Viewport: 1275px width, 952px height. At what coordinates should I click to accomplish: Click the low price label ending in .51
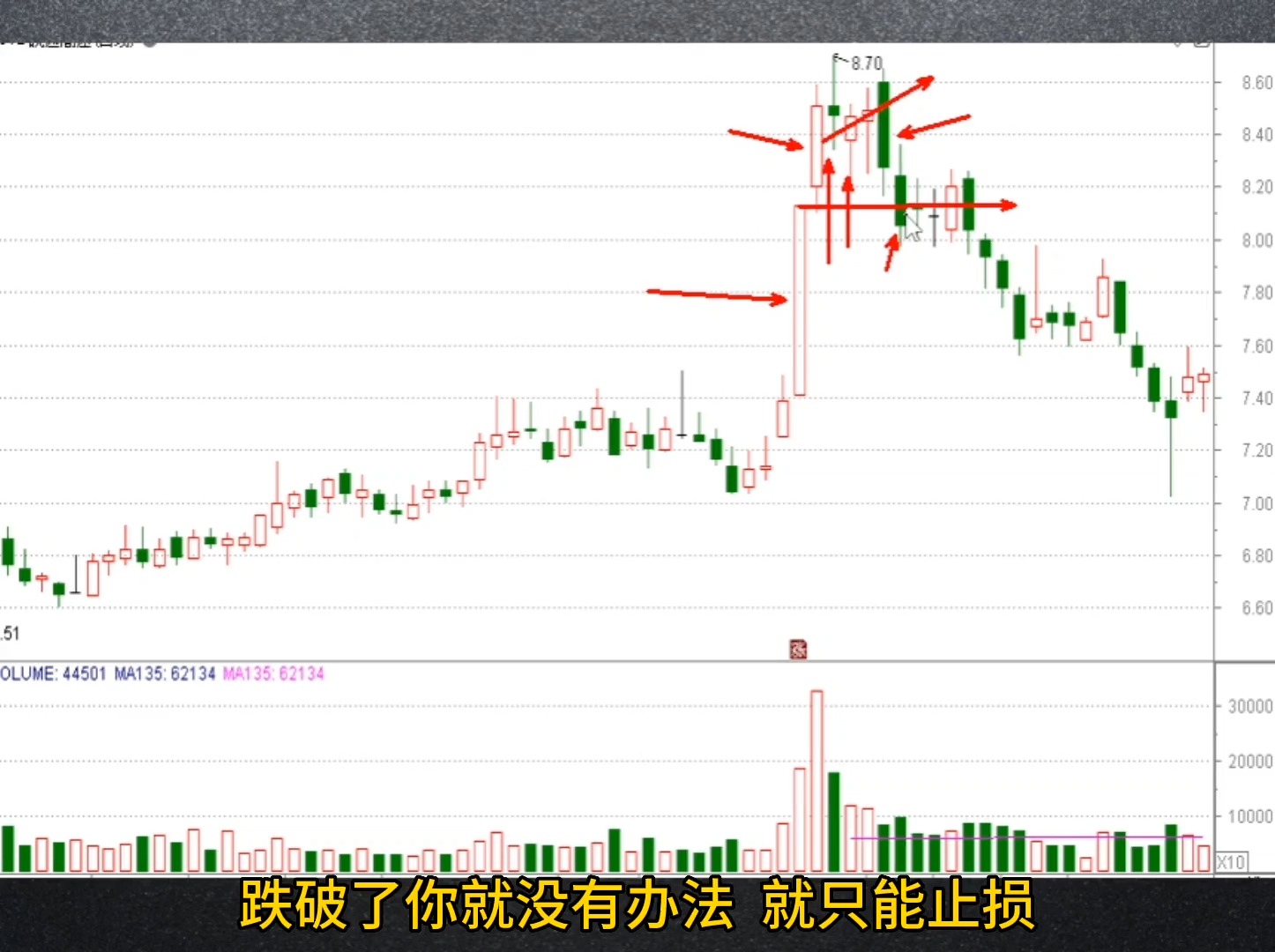coord(10,633)
